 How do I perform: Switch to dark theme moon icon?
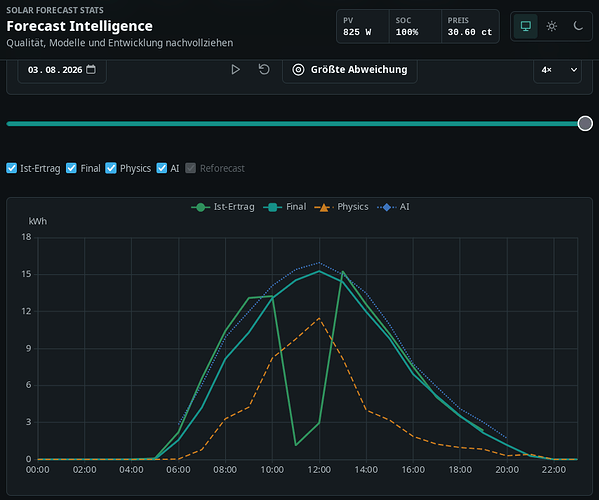click(x=578, y=26)
